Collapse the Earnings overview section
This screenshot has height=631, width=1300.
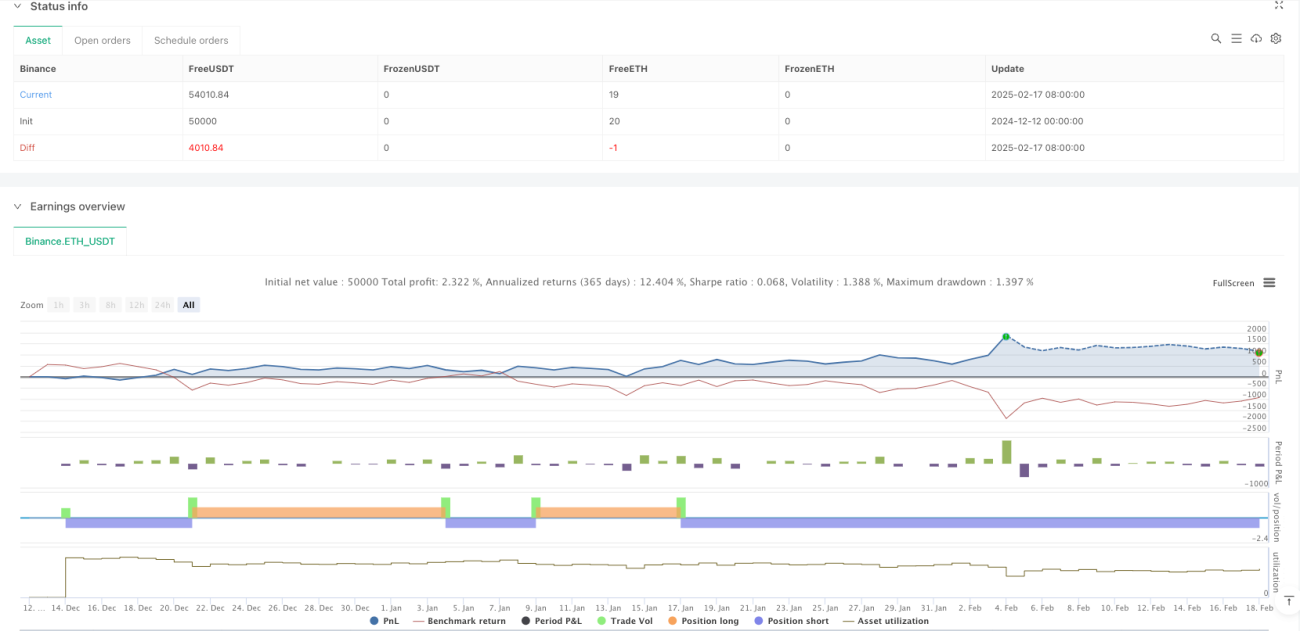point(16,207)
